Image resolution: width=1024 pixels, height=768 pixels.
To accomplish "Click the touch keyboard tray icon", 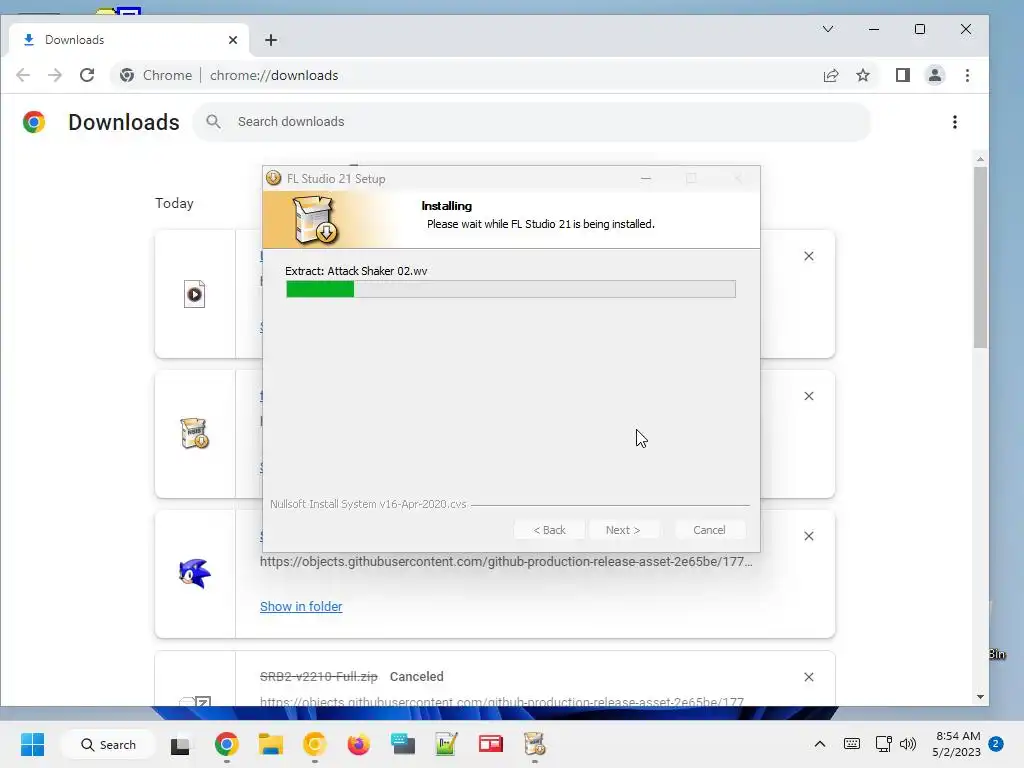I will pyautogui.click(x=852, y=744).
